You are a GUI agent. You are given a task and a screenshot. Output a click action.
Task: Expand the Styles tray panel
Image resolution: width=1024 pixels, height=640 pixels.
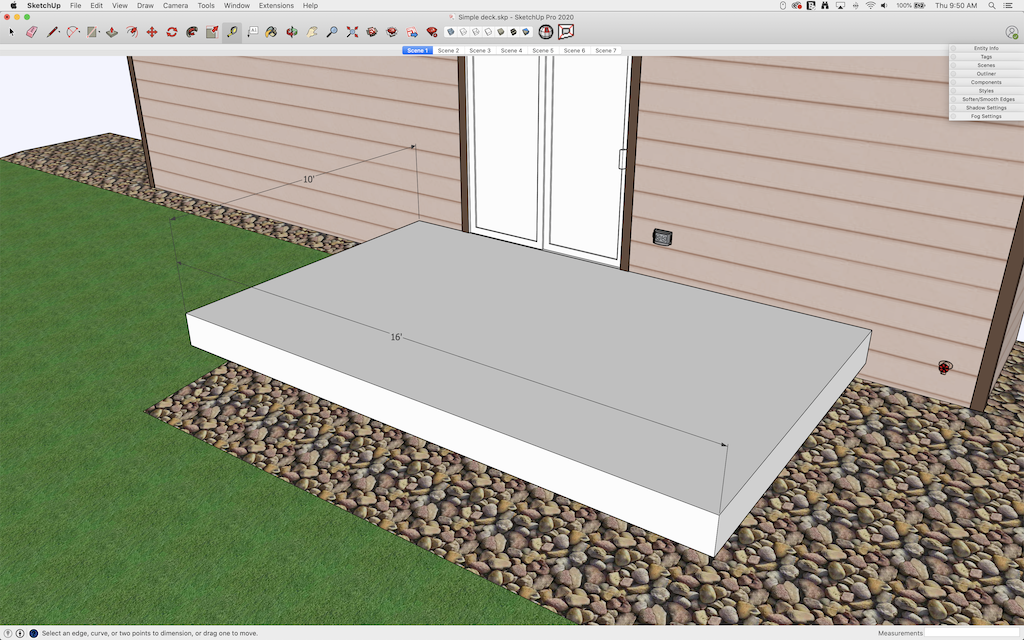coord(986,91)
